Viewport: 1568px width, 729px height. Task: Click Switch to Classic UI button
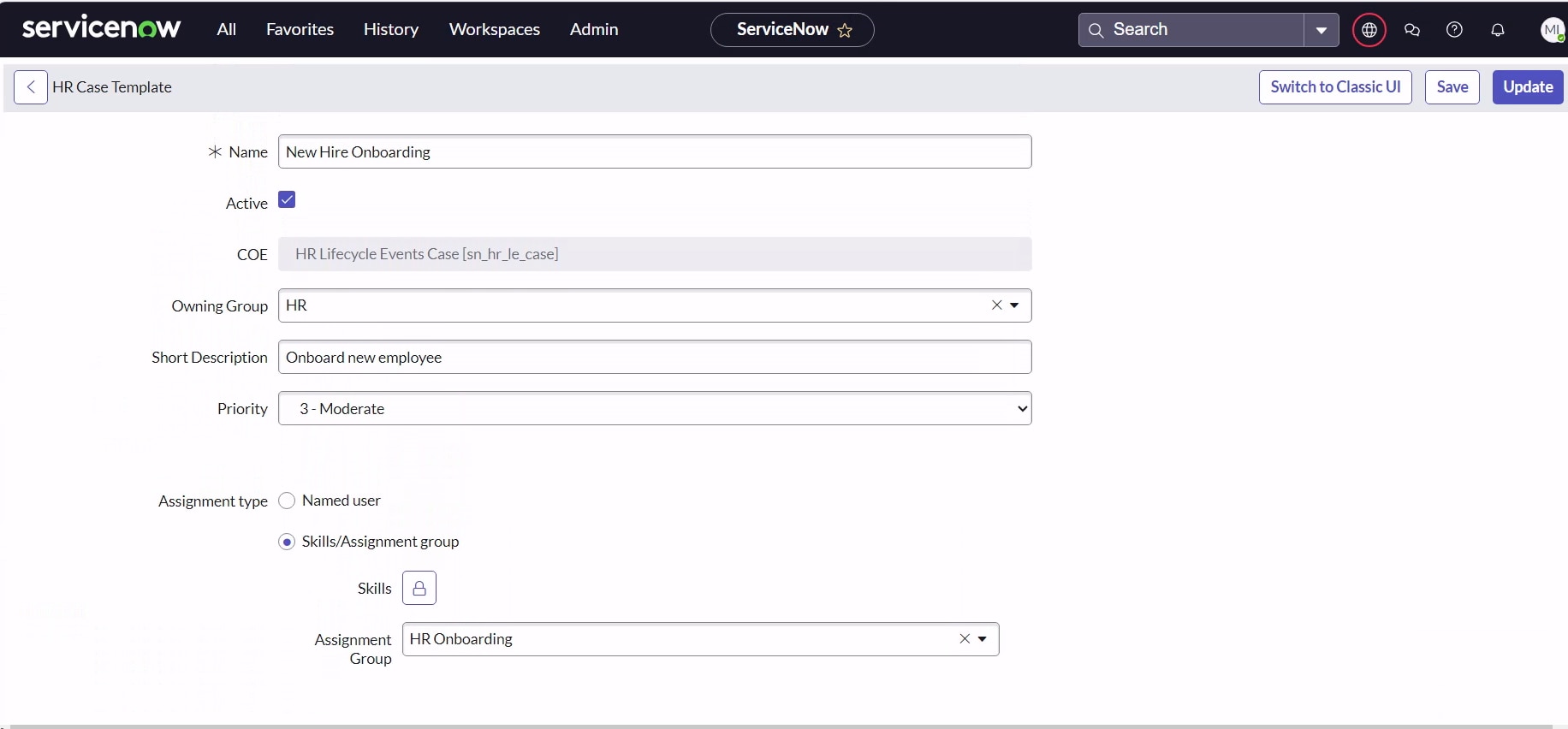pyautogui.click(x=1335, y=87)
